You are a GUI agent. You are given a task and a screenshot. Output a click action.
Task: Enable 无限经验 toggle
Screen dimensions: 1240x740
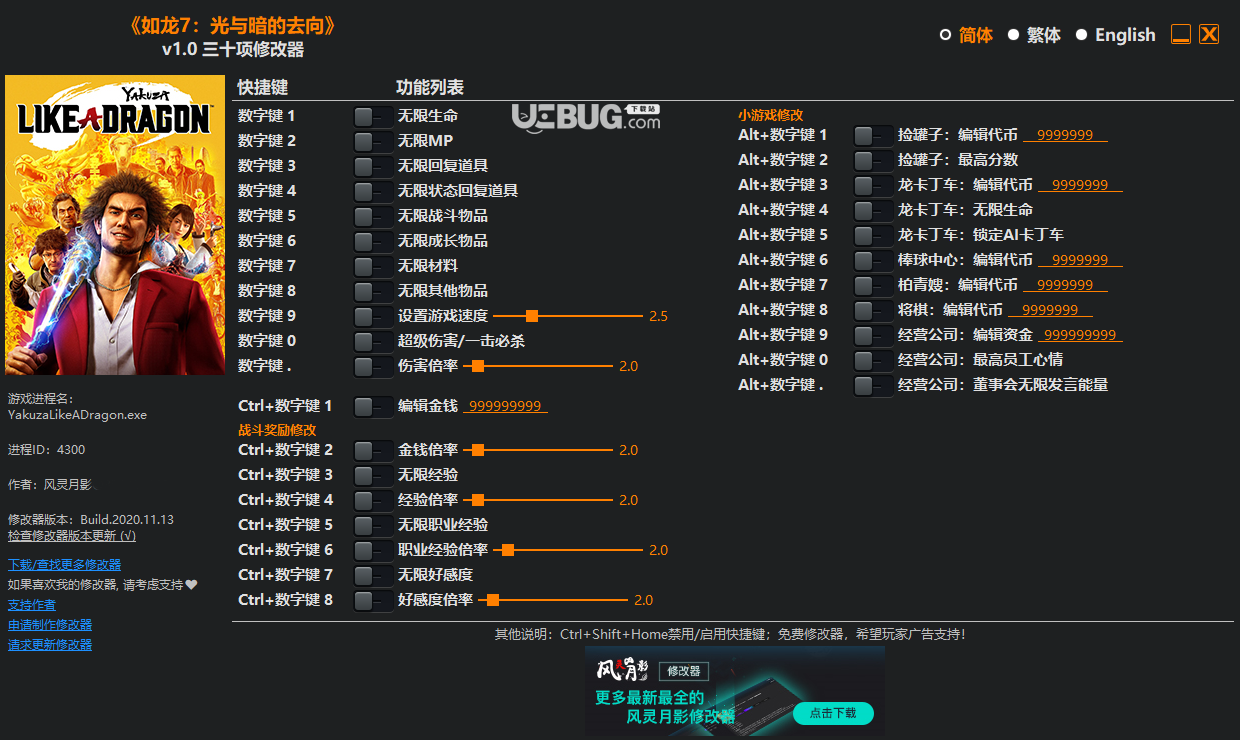tap(373, 475)
